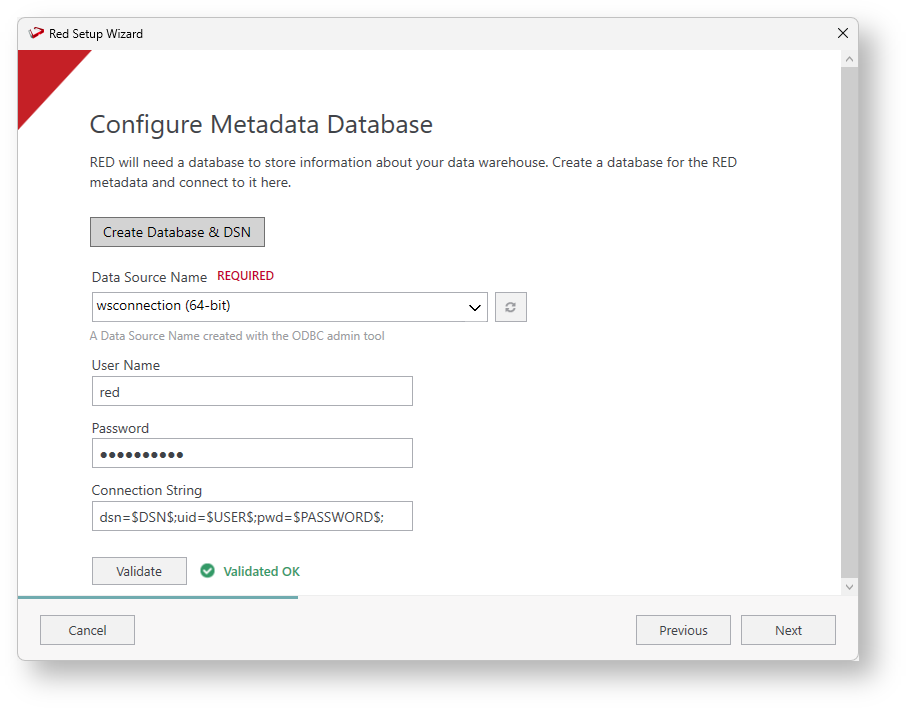Click the scrollbar up arrow
Screen dimensions: 907x709
pos(849,60)
